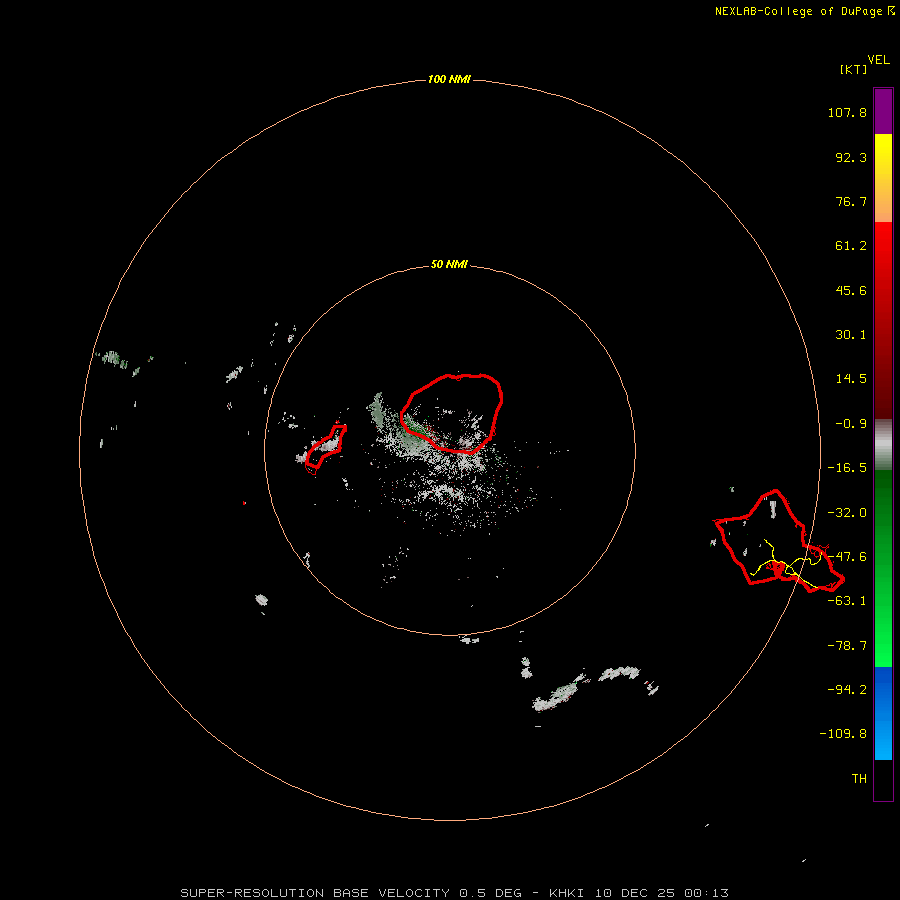Select the 14.5 legend value
The image size is (900, 900).
tap(851, 379)
